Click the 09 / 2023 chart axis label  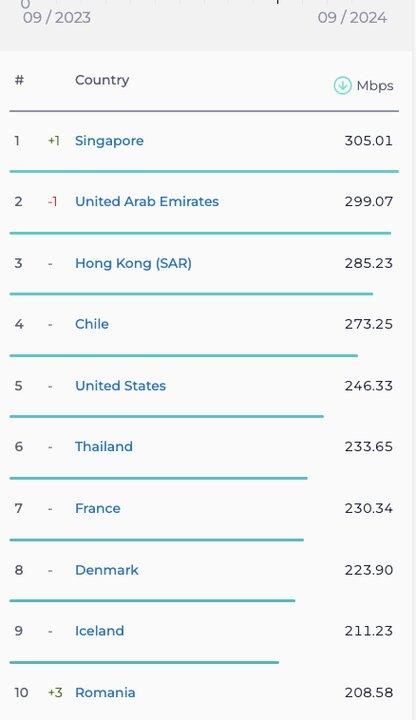(x=57, y=18)
